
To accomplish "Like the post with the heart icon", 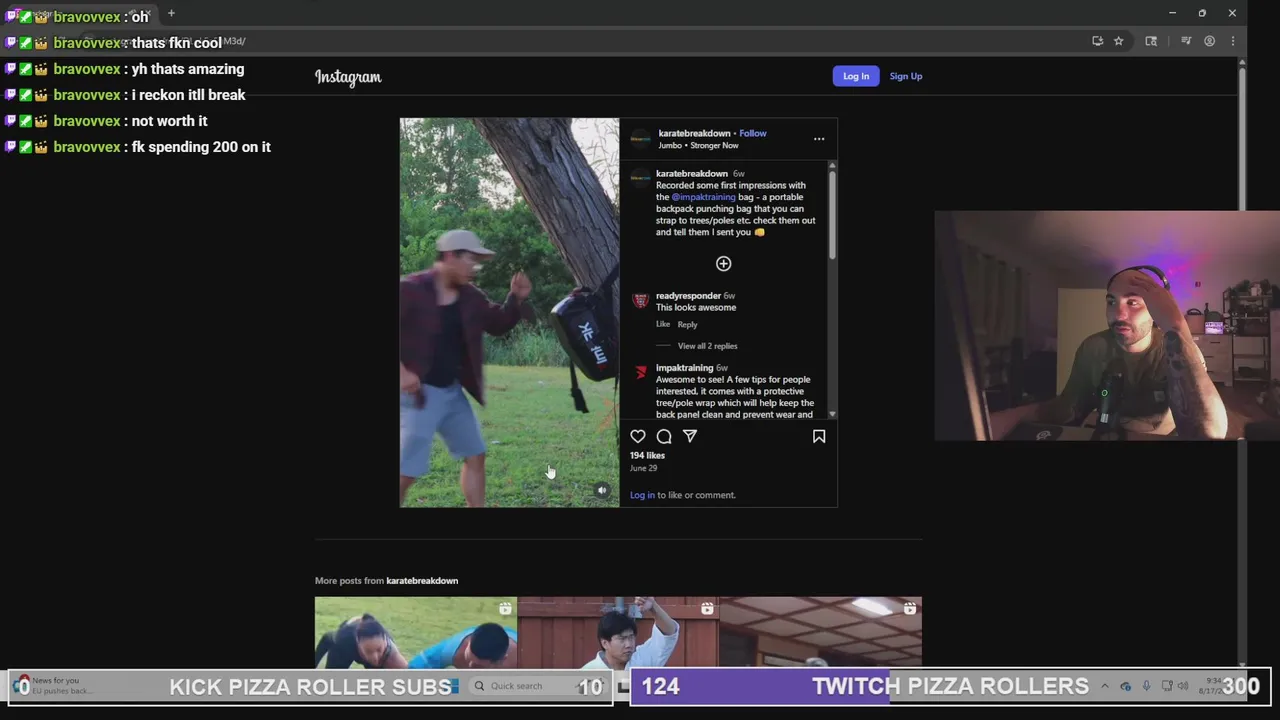I will (638, 436).
